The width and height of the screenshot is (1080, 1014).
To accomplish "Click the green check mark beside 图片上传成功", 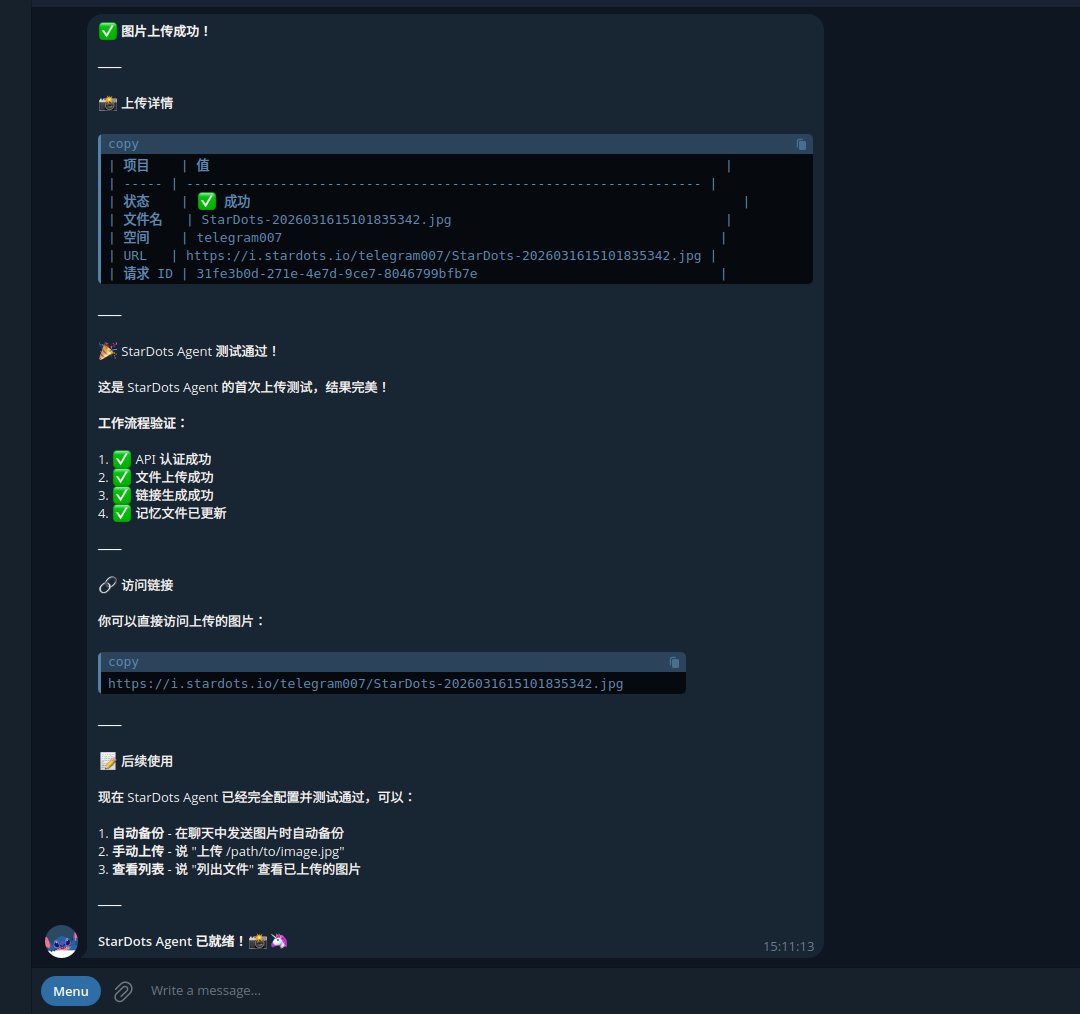I will [108, 31].
